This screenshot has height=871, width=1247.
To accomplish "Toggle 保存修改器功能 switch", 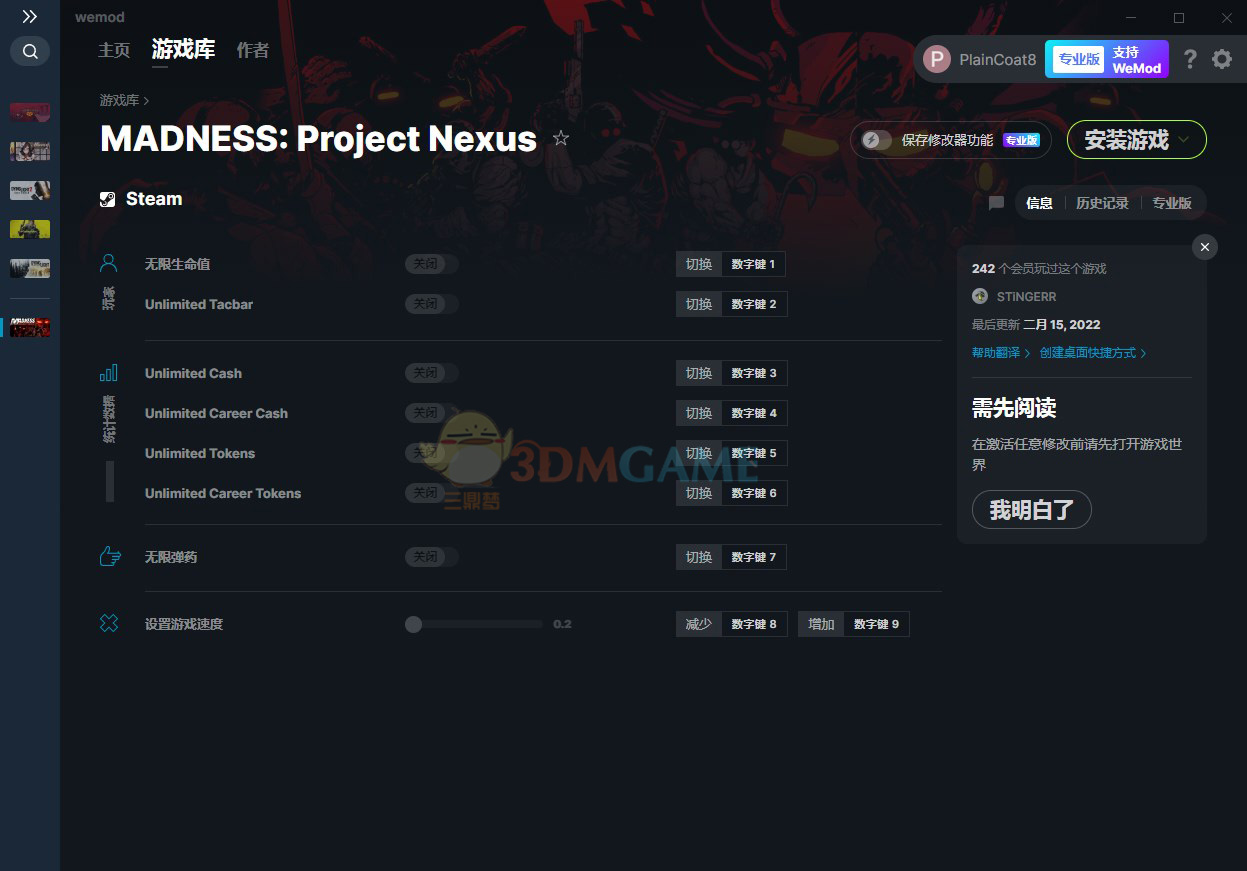I will (877, 140).
